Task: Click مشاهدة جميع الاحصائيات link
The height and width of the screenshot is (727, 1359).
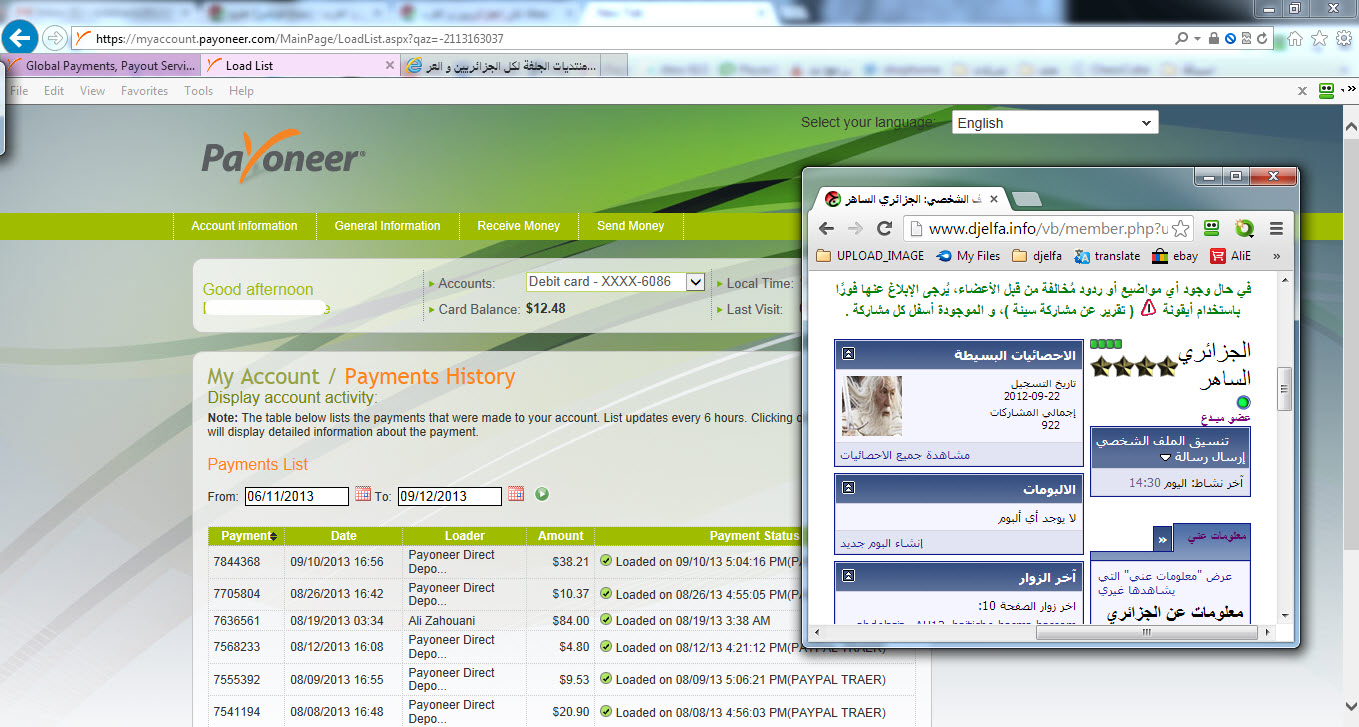Action: (905, 455)
